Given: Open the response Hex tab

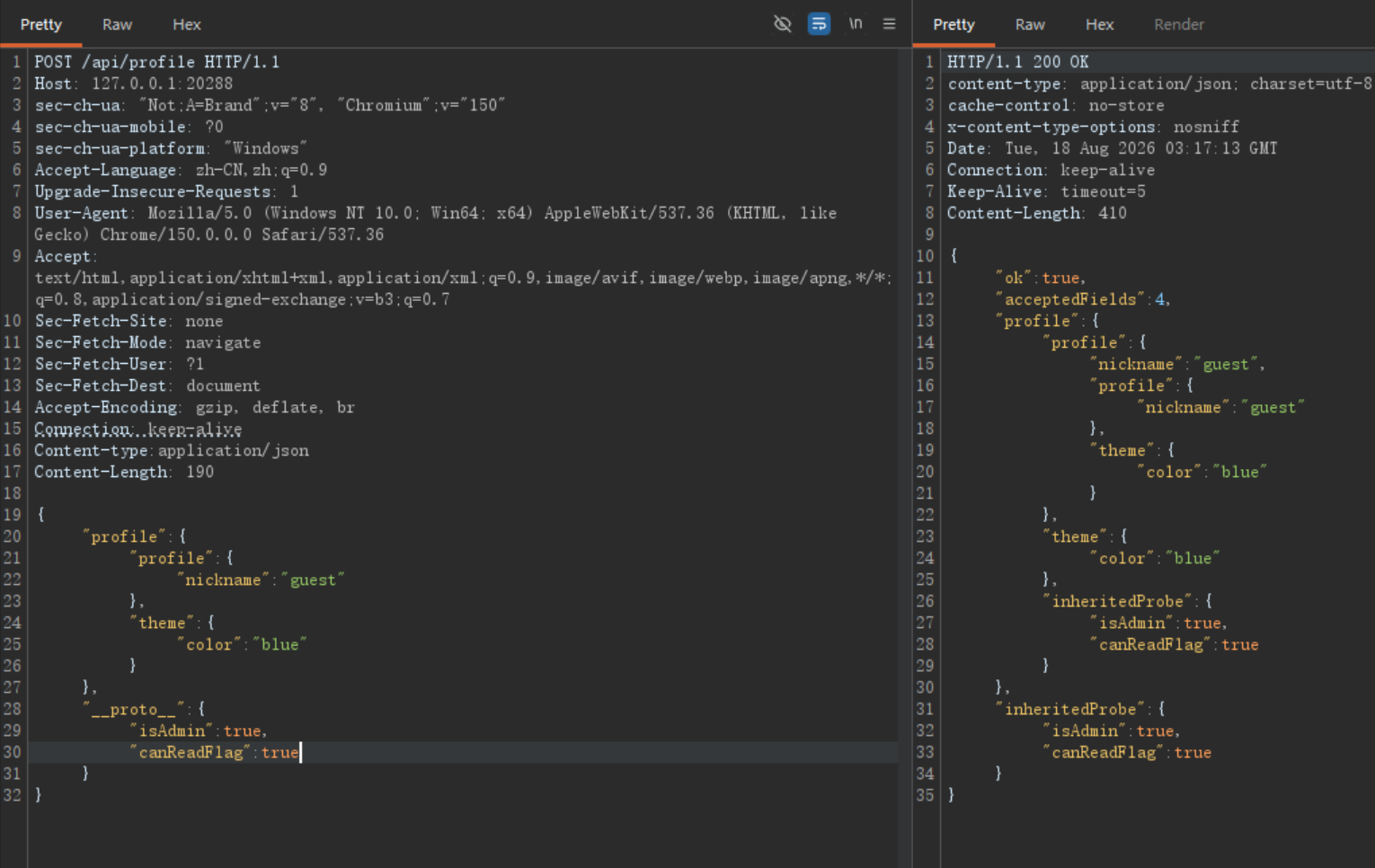Looking at the screenshot, I should coord(1099,24).
